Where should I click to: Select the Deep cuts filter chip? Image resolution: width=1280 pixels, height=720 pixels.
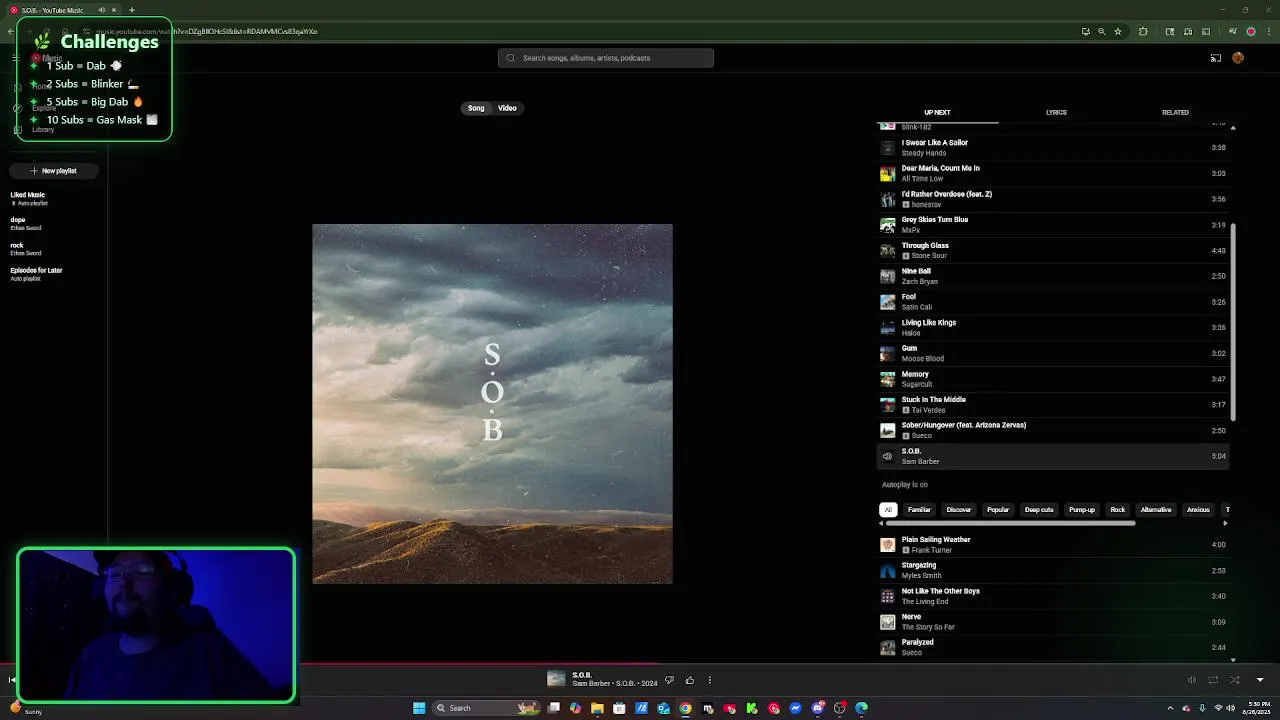tap(1039, 510)
